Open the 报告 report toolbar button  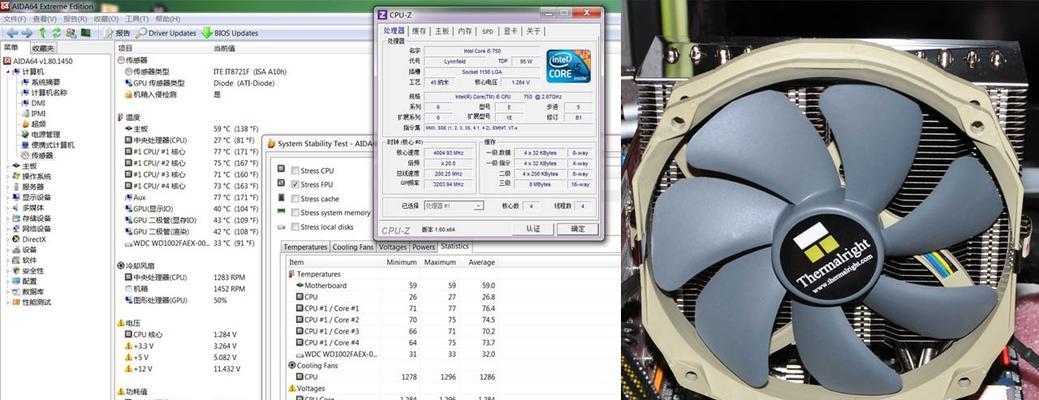tap(117, 33)
